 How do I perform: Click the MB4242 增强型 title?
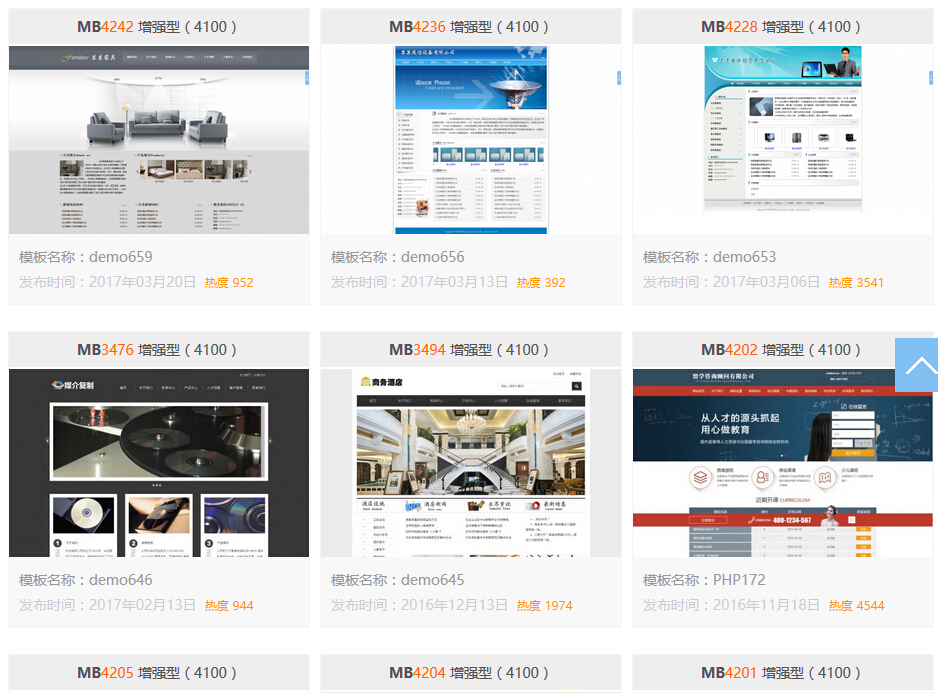159,27
